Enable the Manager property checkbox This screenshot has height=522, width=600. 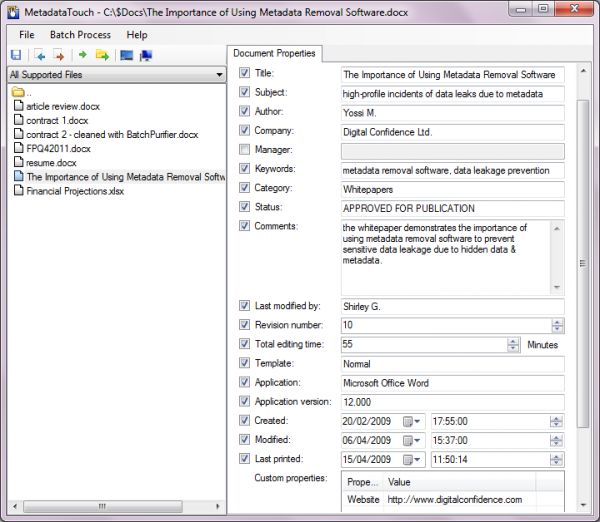(245, 150)
